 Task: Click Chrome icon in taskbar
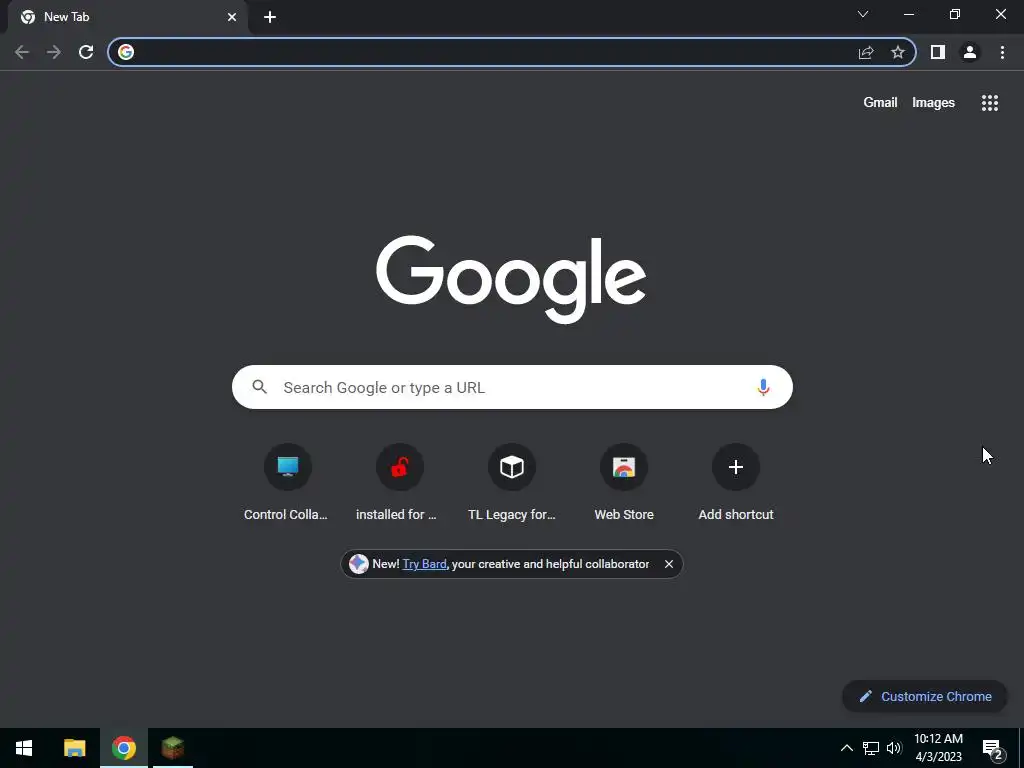pyautogui.click(x=124, y=748)
